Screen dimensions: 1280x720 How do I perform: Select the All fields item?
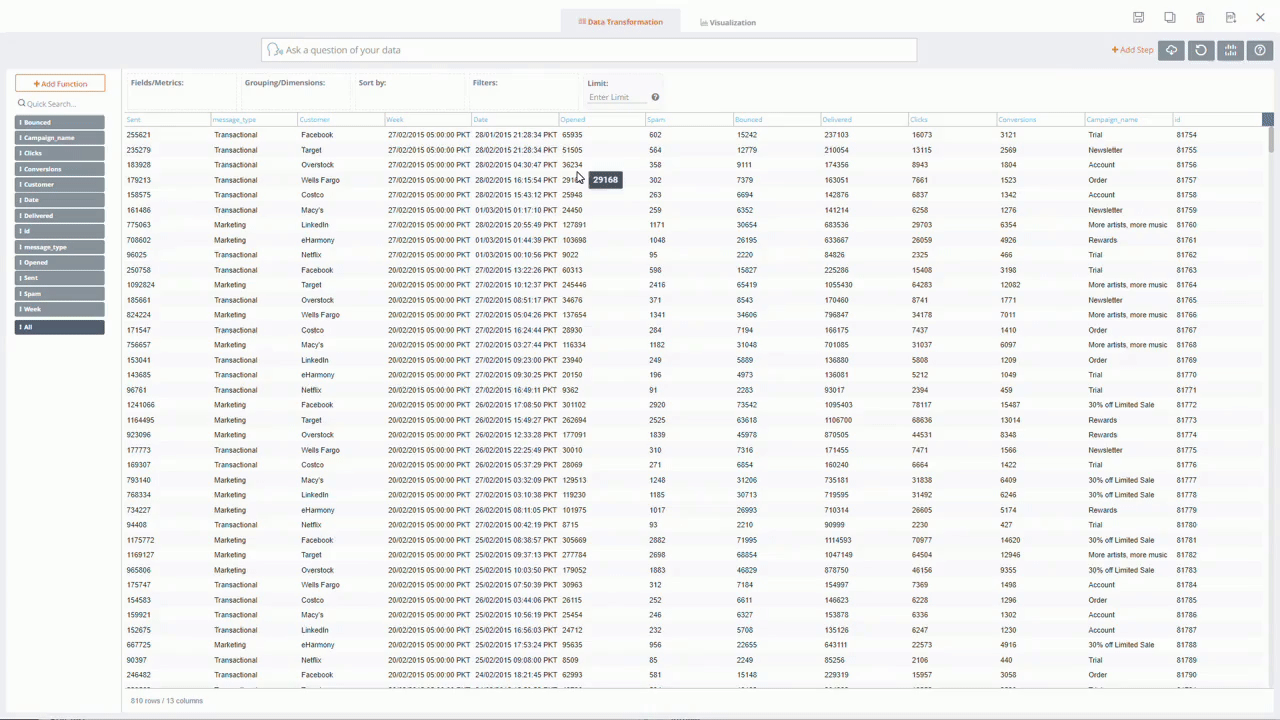pyautogui.click(x=60, y=327)
